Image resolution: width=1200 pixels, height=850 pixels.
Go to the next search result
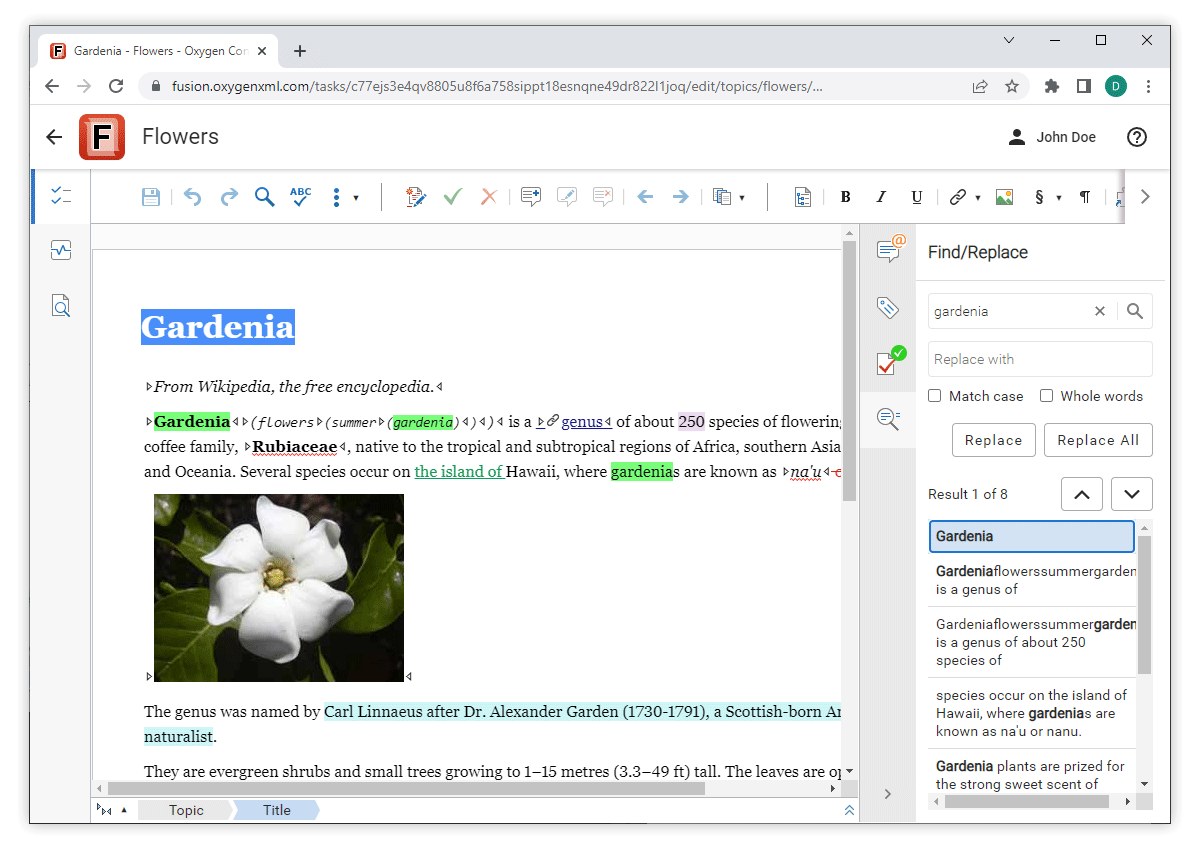tap(1132, 494)
